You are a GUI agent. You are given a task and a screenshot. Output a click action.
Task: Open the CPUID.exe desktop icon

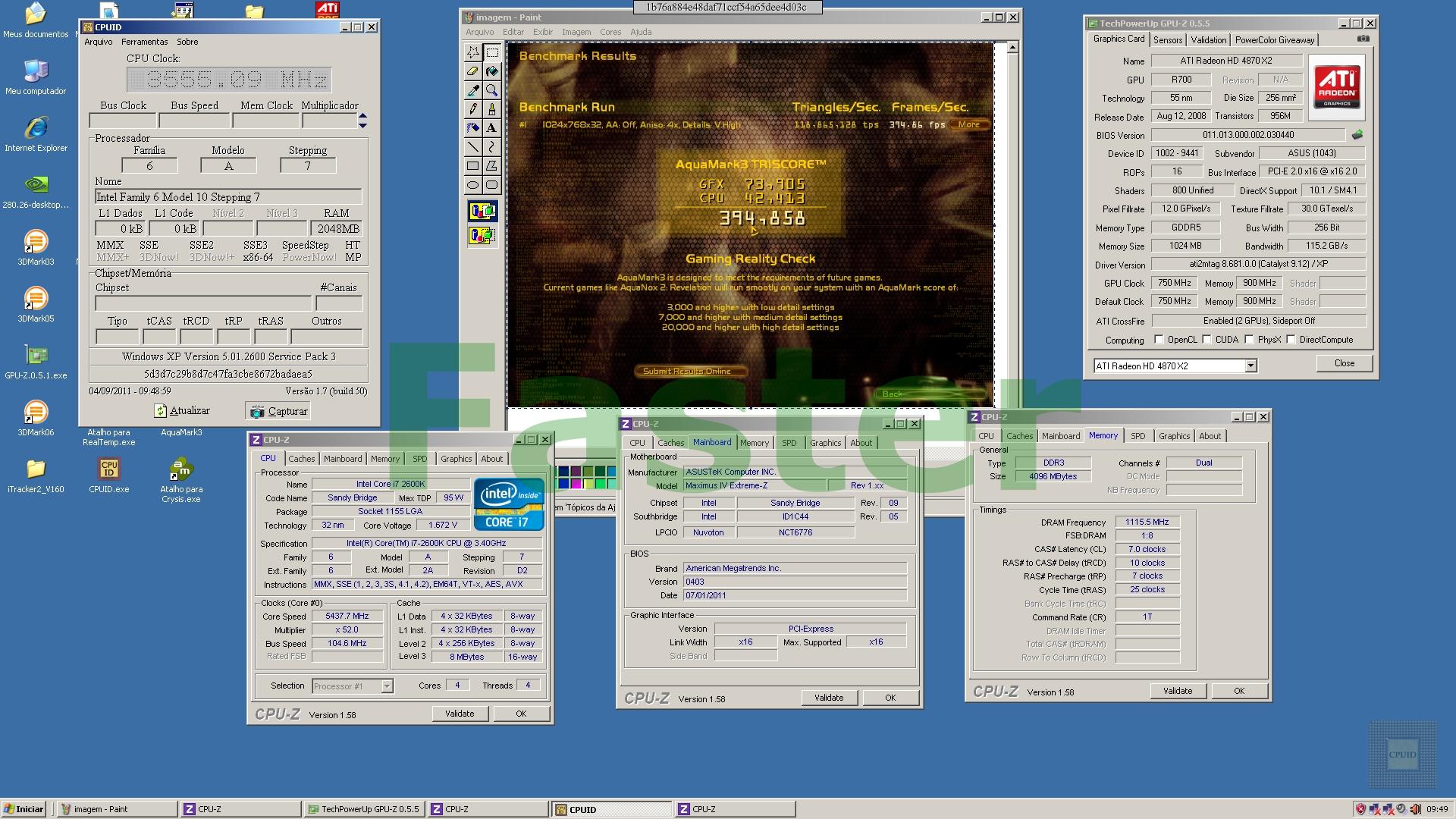(x=108, y=475)
